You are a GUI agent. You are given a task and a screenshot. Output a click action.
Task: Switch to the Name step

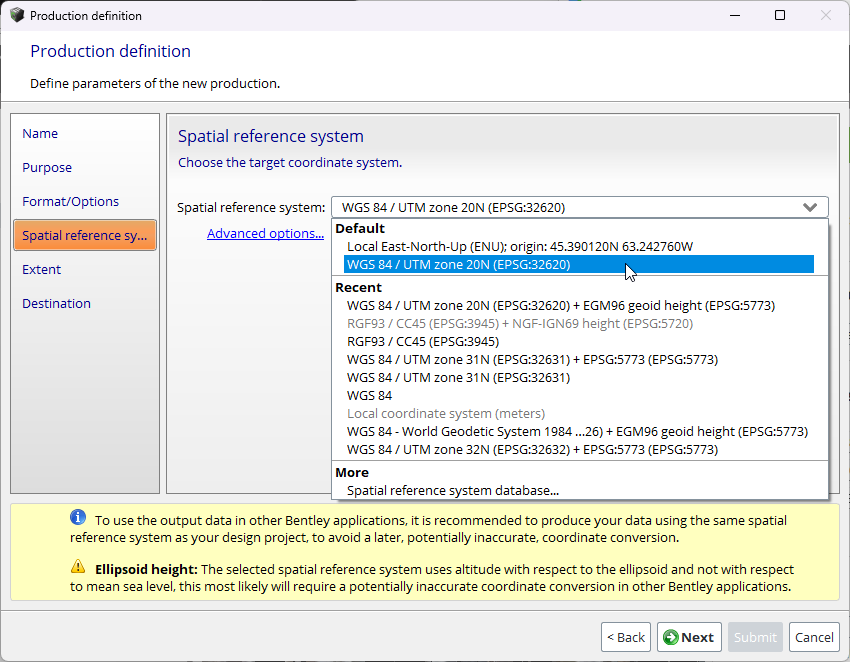(40, 134)
